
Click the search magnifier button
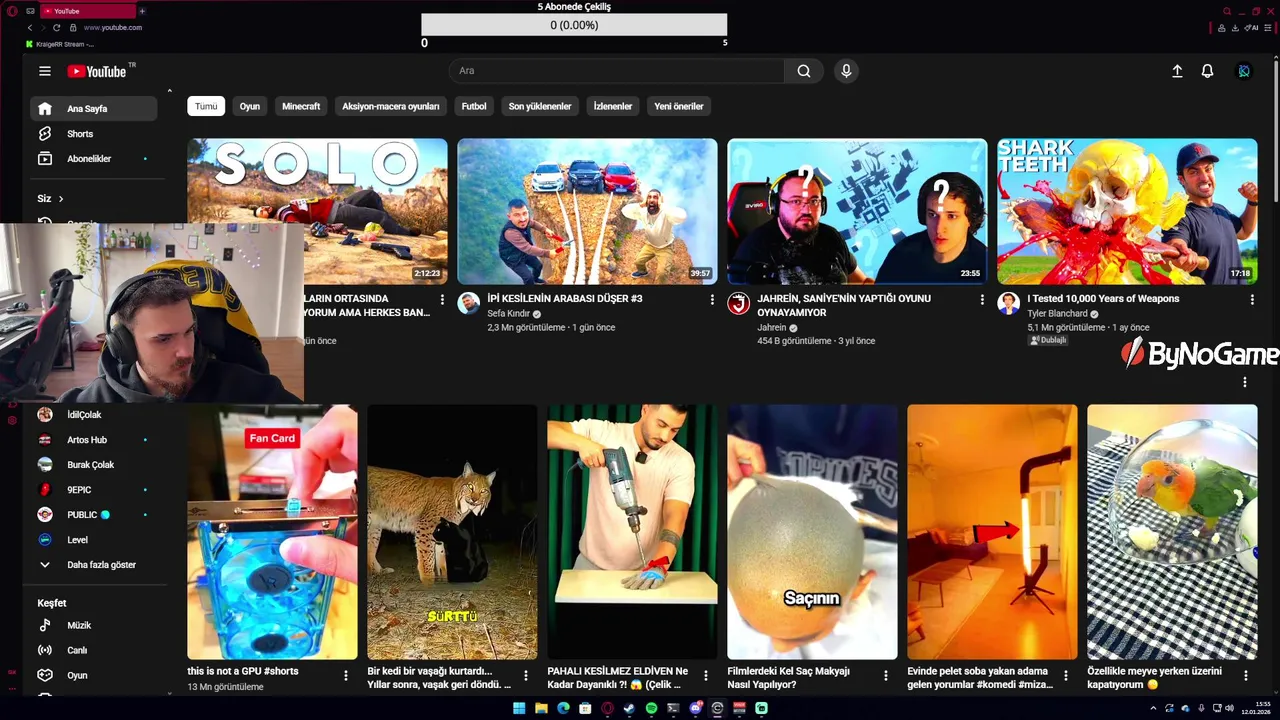804,71
